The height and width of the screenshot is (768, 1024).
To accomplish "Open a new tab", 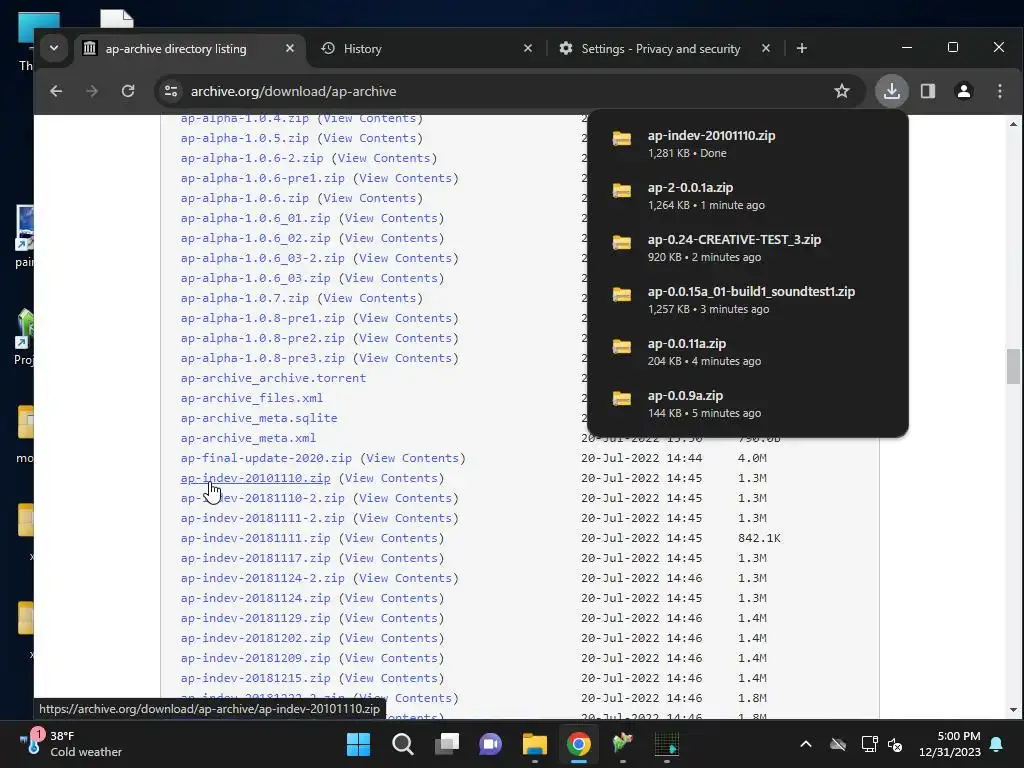I will coord(802,48).
